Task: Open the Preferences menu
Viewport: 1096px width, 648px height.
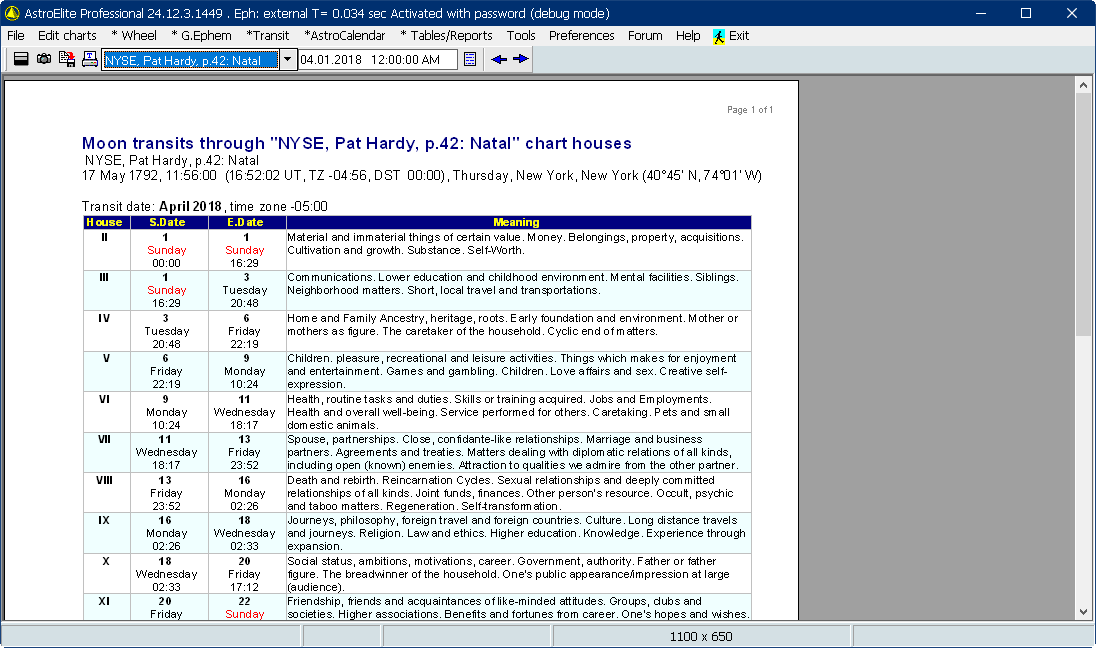Action: [x=582, y=36]
